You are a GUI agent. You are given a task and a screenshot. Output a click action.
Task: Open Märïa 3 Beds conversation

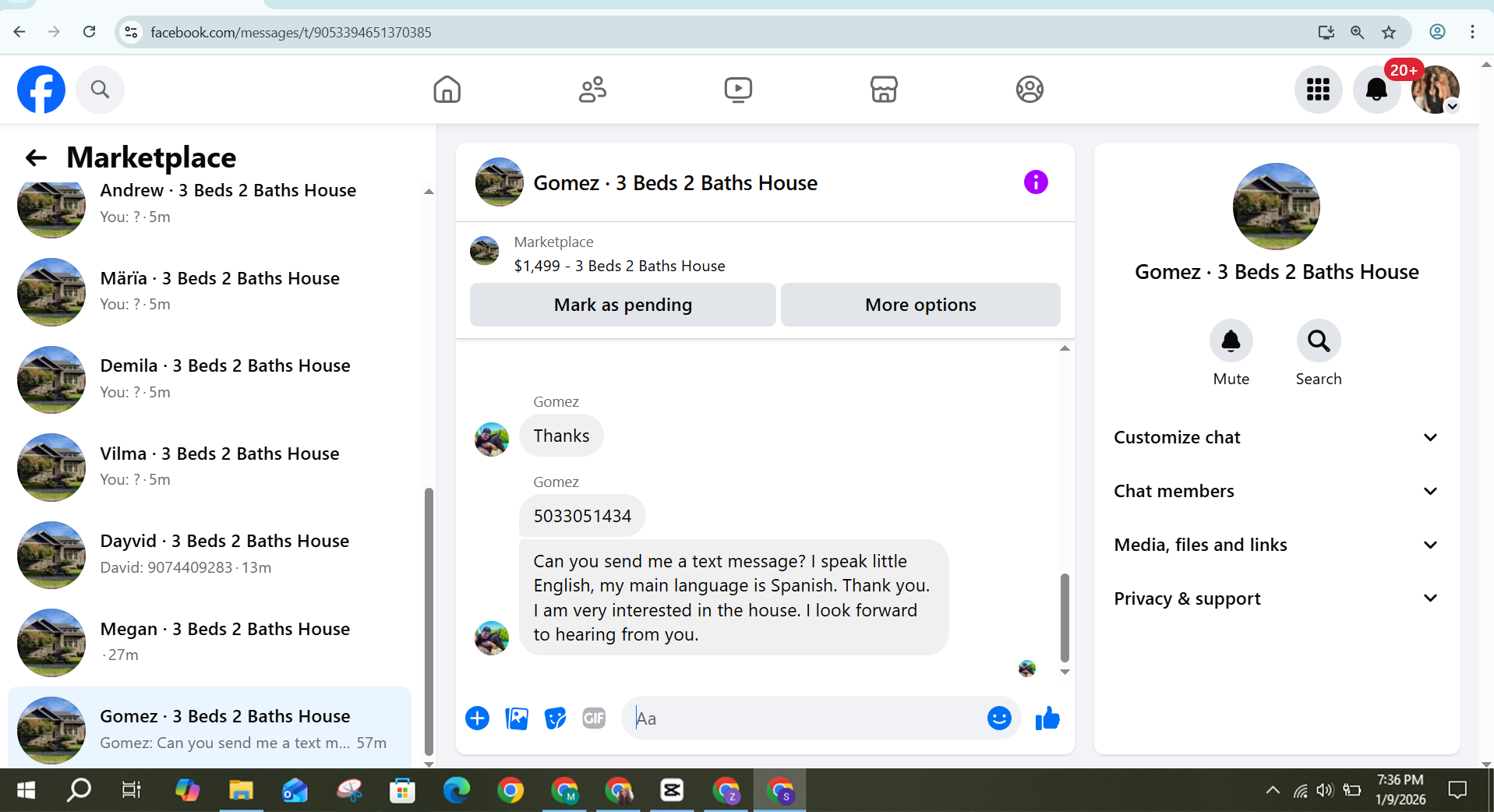[209, 291]
